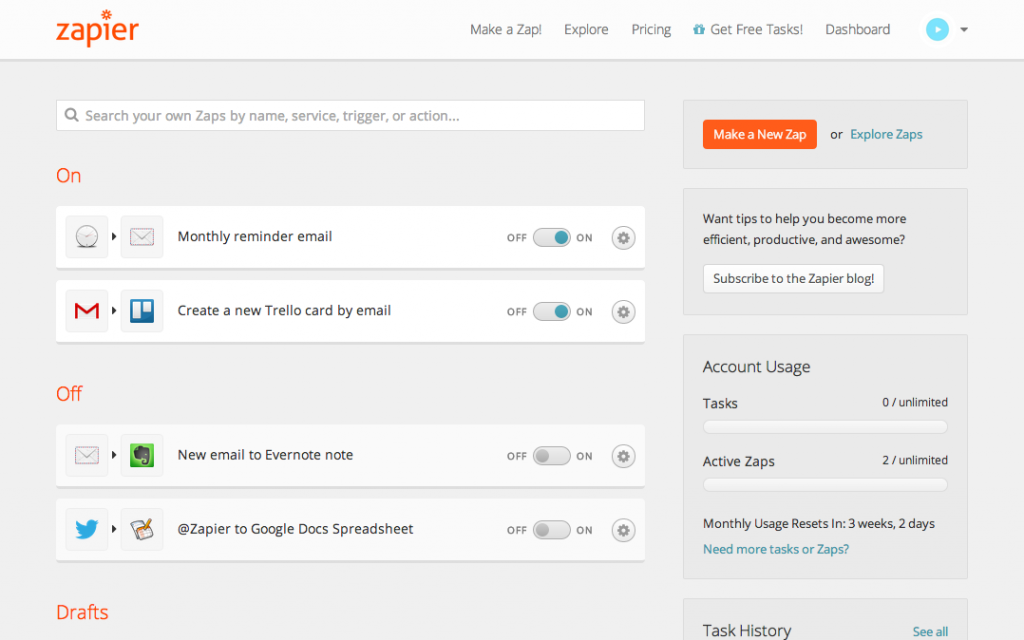Click clock trigger icon for Monthly reminder
Image resolution: width=1024 pixels, height=640 pixels.
click(87, 236)
